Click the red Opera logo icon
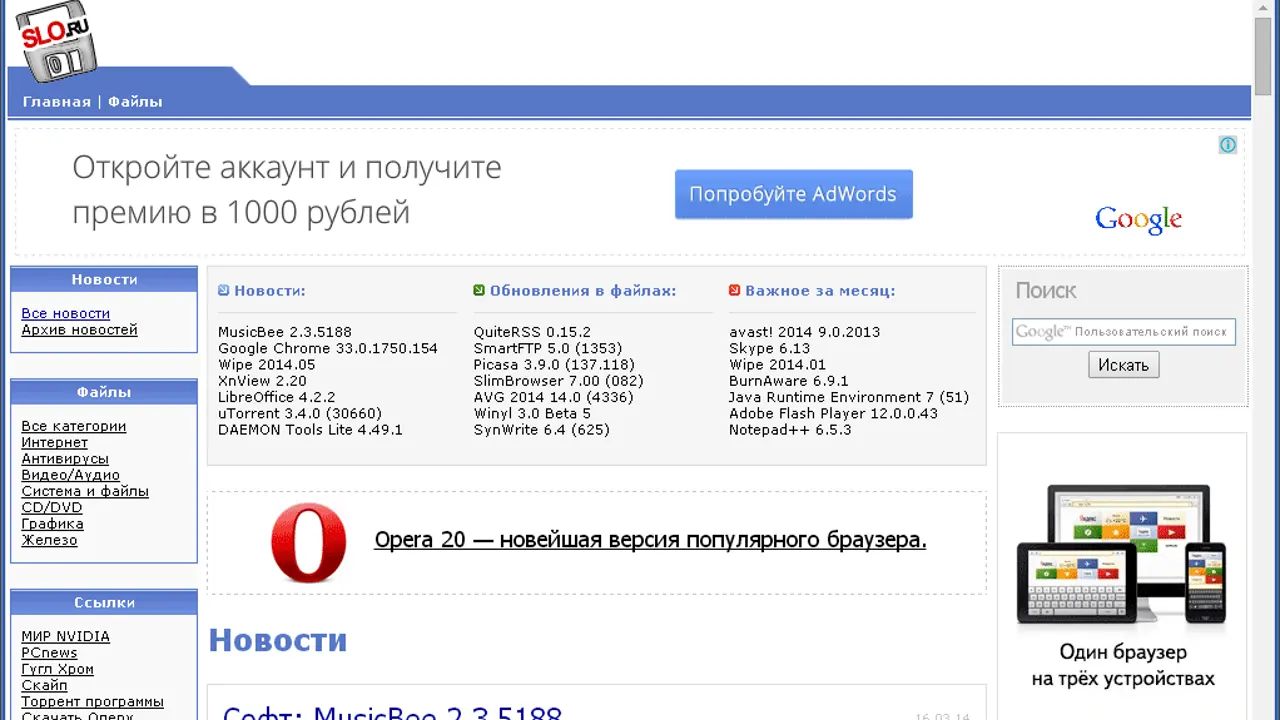 (309, 542)
